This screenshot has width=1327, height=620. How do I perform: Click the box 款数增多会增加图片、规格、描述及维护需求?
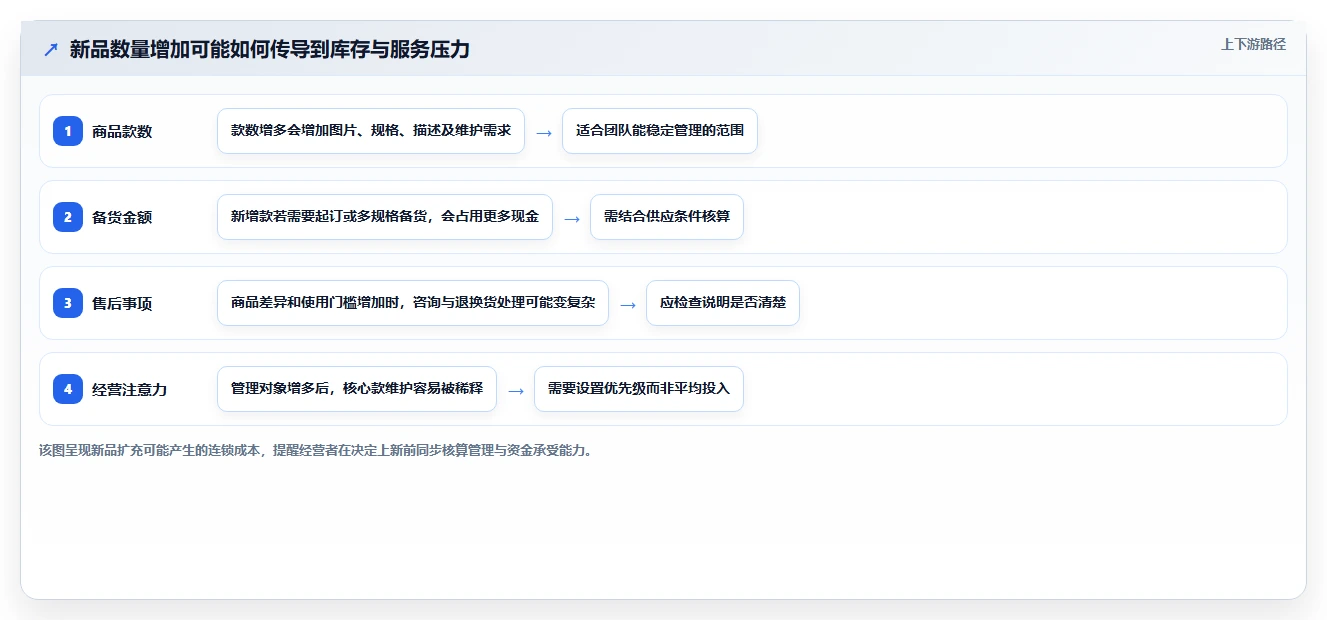pyautogui.click(x=371, y=131)
